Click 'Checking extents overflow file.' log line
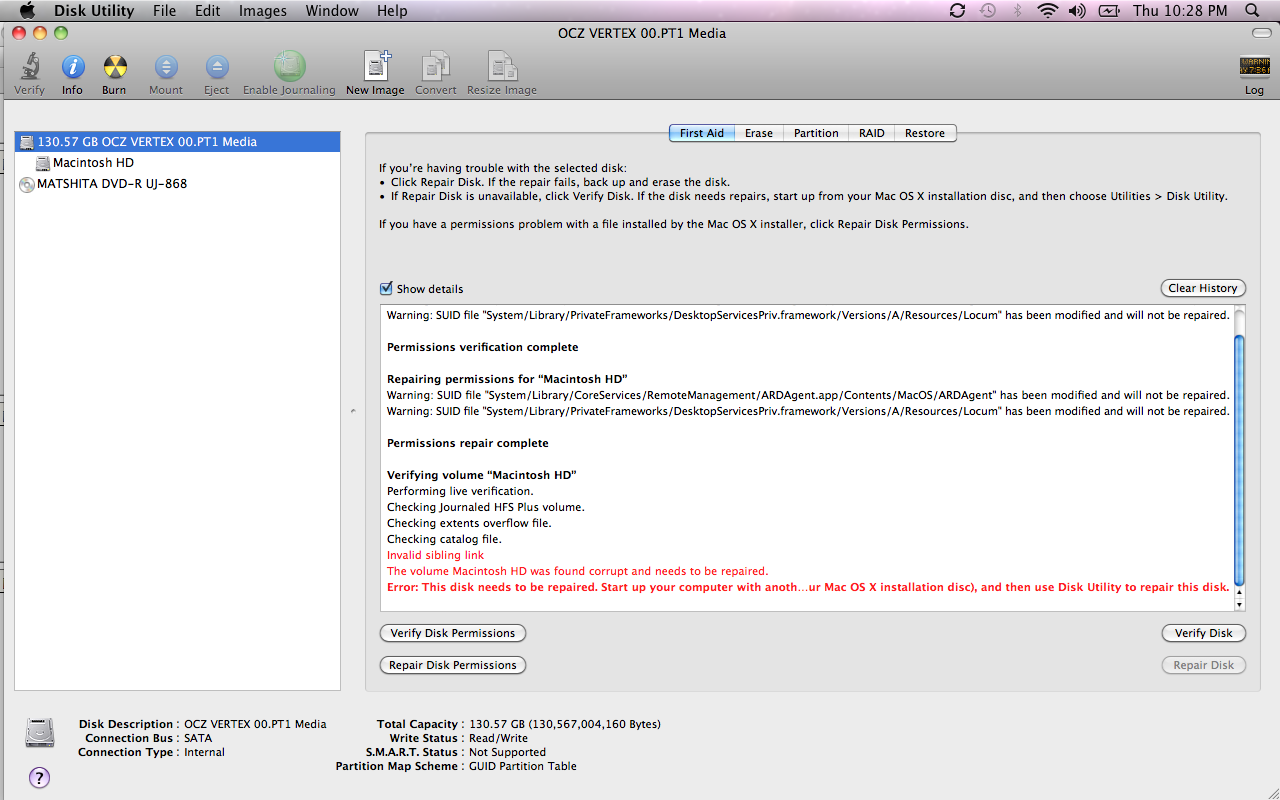 469,523
